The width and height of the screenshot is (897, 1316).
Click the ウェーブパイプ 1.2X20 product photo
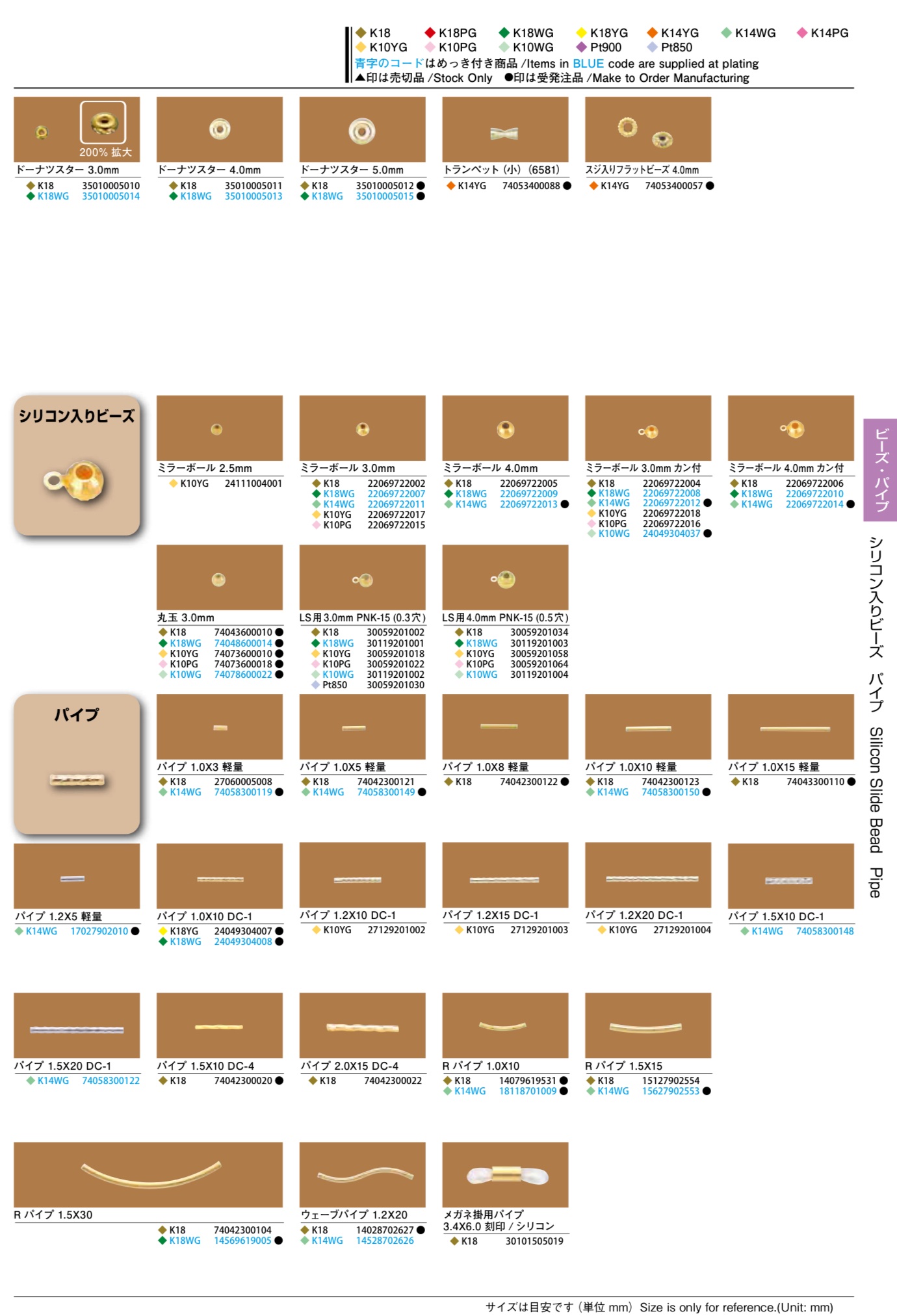[362, 1174]
